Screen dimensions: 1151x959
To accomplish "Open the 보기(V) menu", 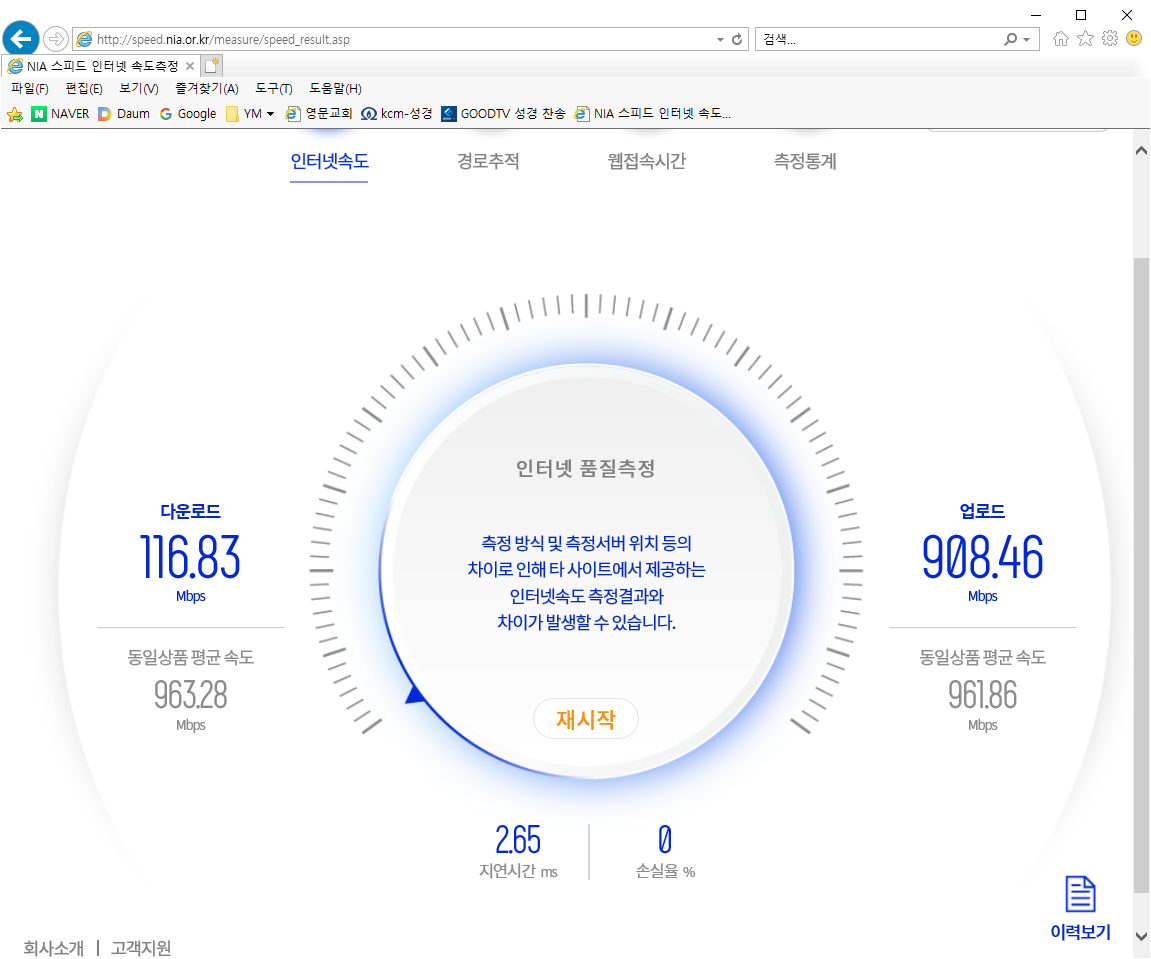I will click(139, 89).
